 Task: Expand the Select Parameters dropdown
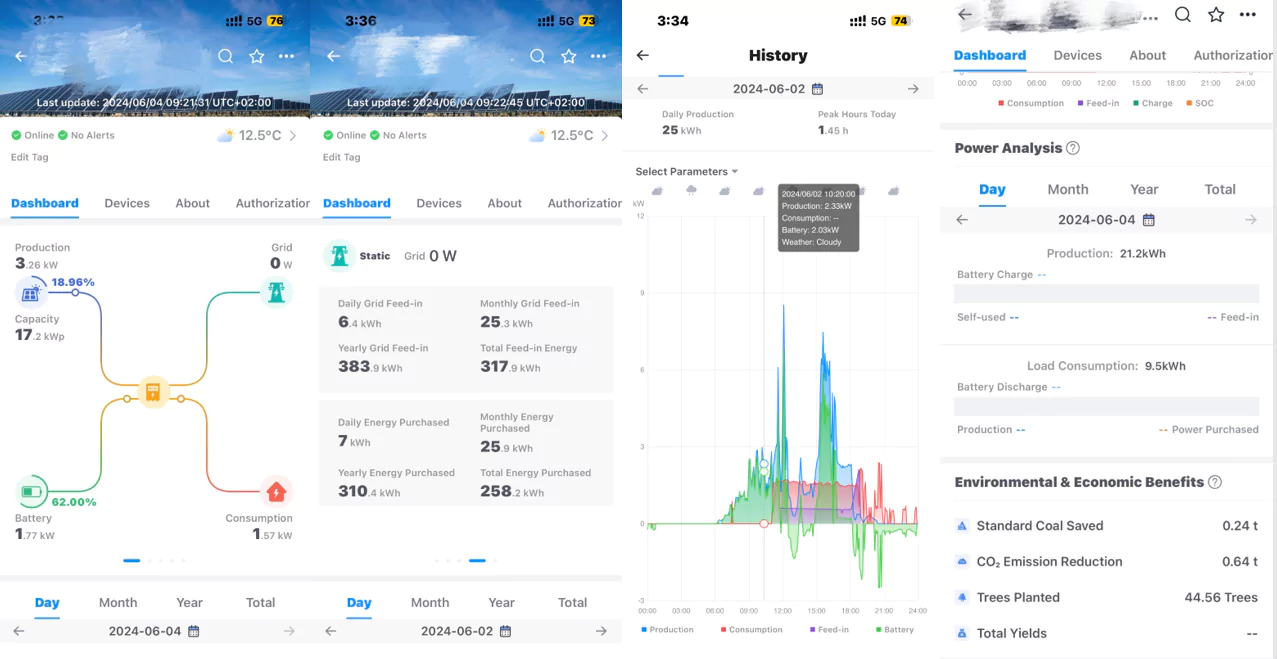click(x=686, y=172)
